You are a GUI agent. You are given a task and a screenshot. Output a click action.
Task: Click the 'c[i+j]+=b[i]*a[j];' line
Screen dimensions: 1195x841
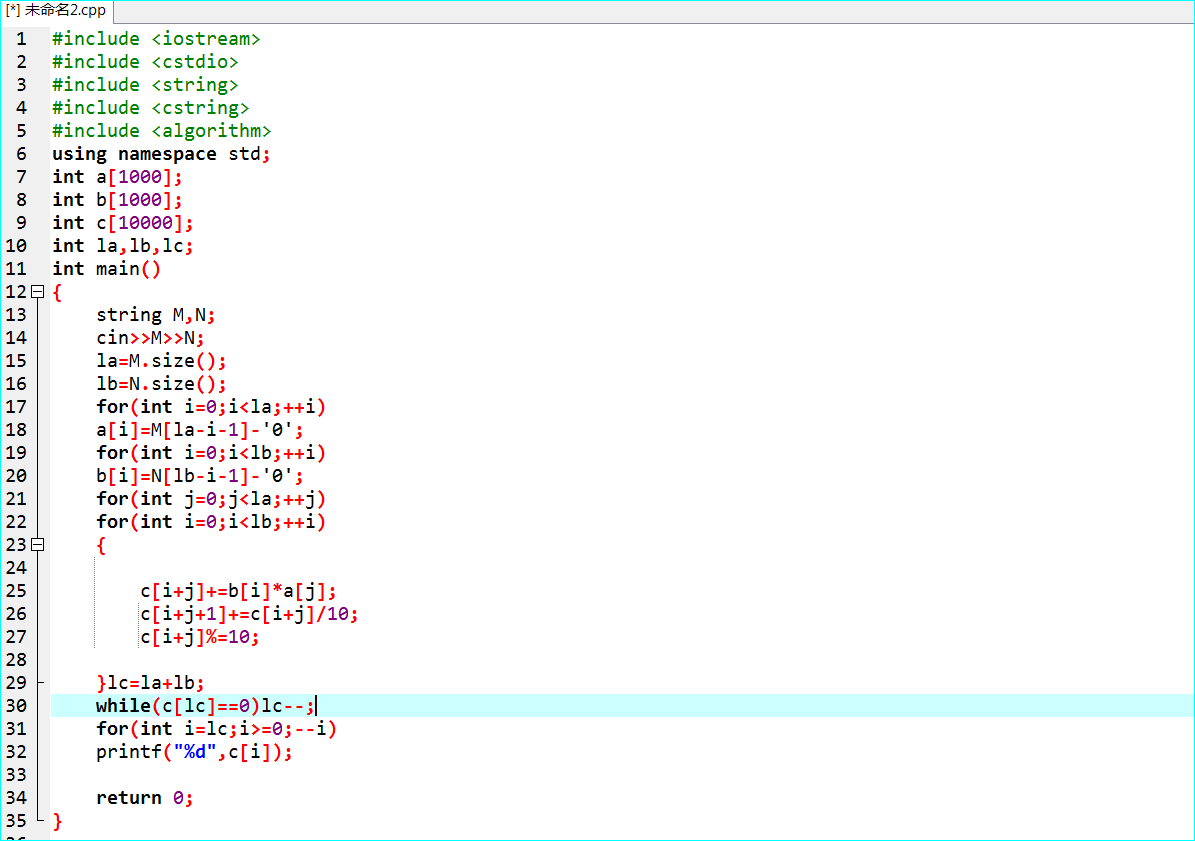(239, 590)
